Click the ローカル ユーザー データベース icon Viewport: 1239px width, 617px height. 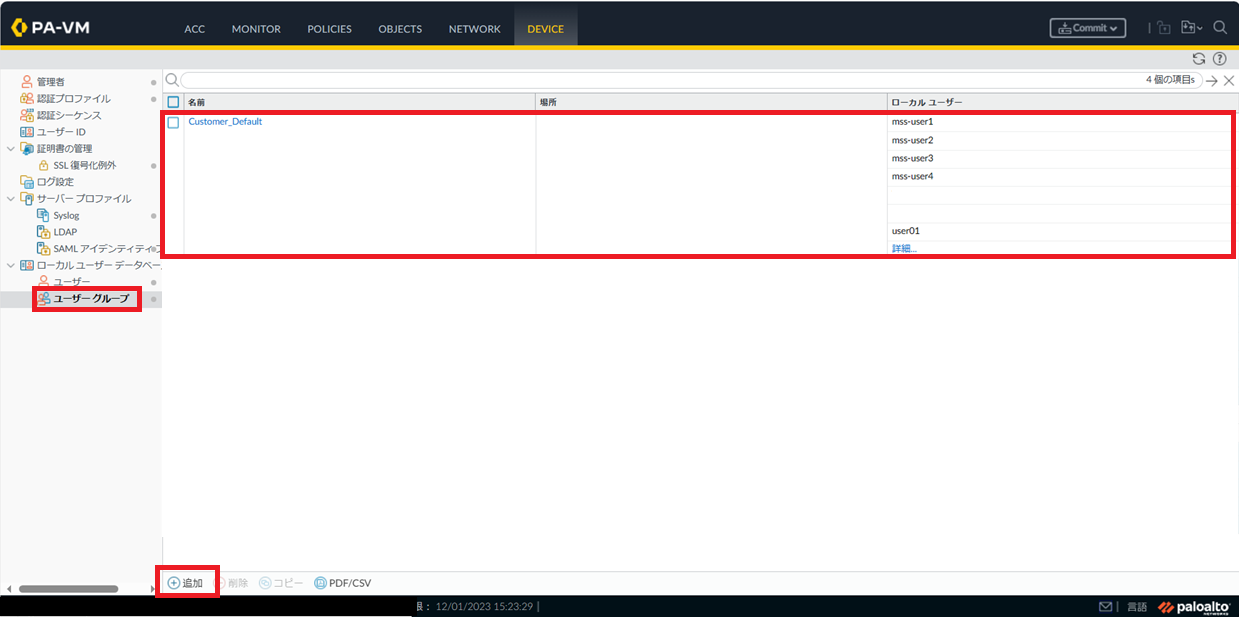tap(27, 265)
